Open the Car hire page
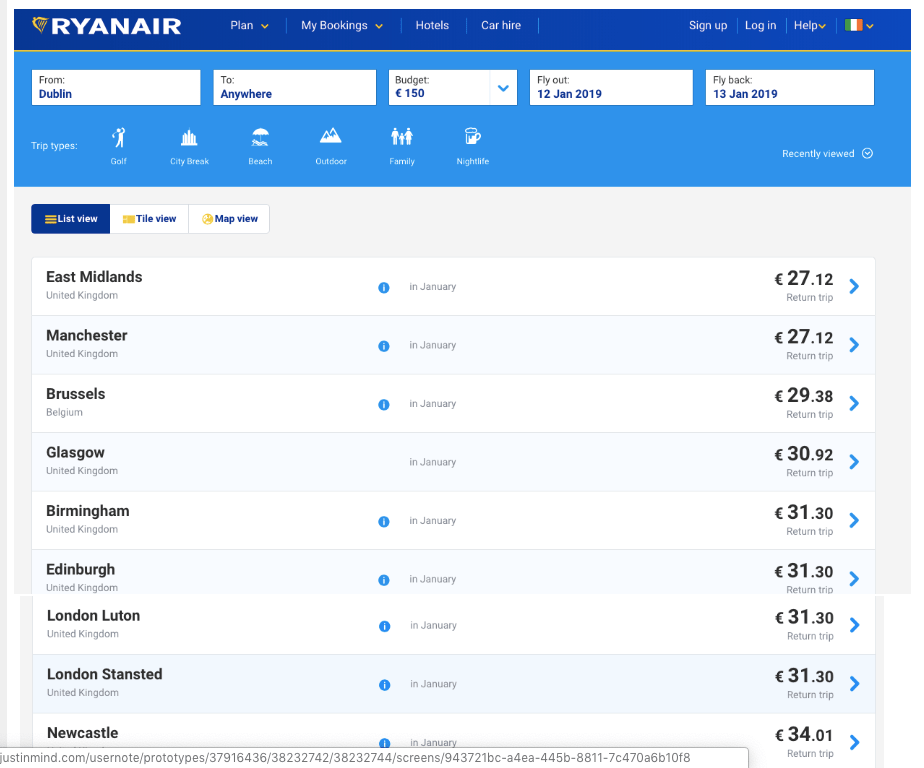Image resolution: width=924 pixels, height=768 pixels. [501, 25]
